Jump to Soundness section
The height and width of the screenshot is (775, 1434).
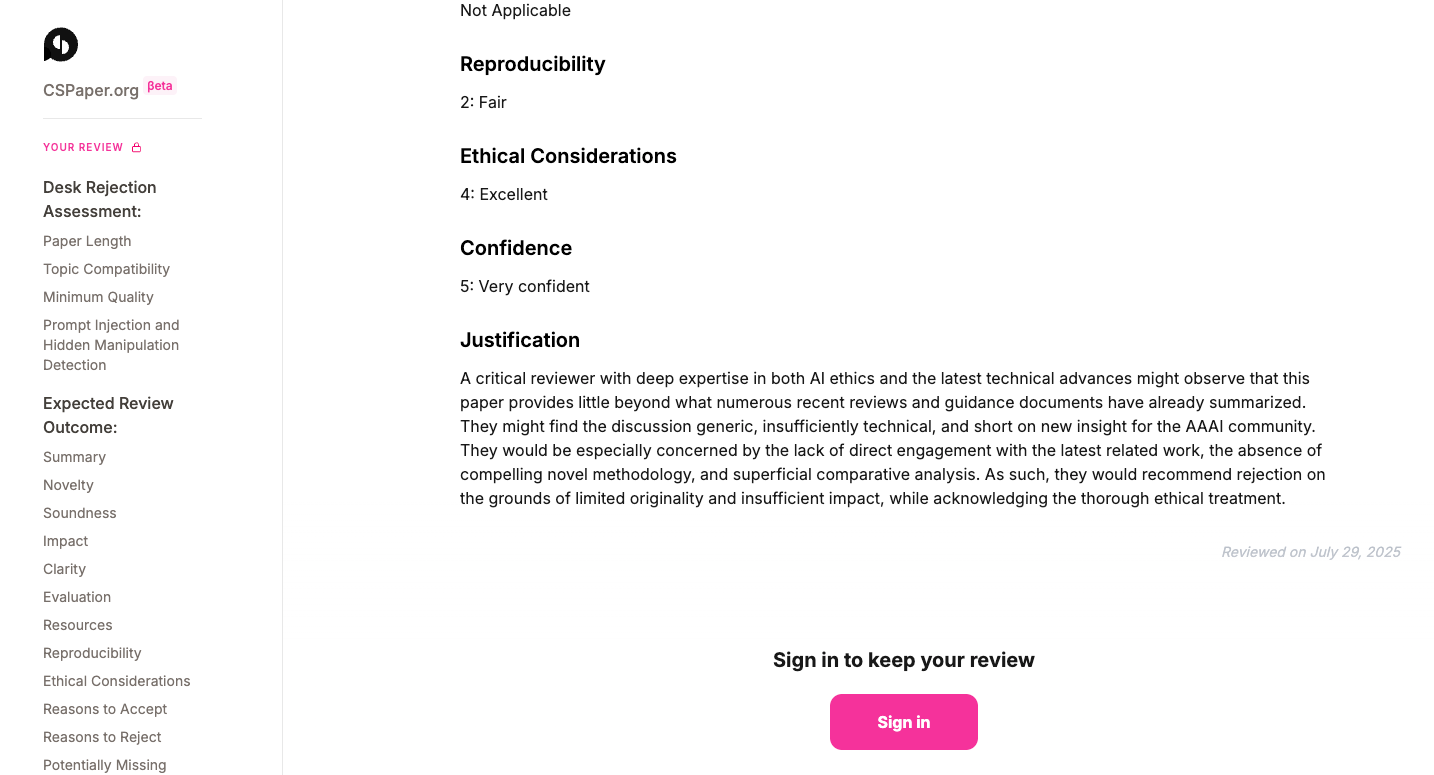pos(80,513)
